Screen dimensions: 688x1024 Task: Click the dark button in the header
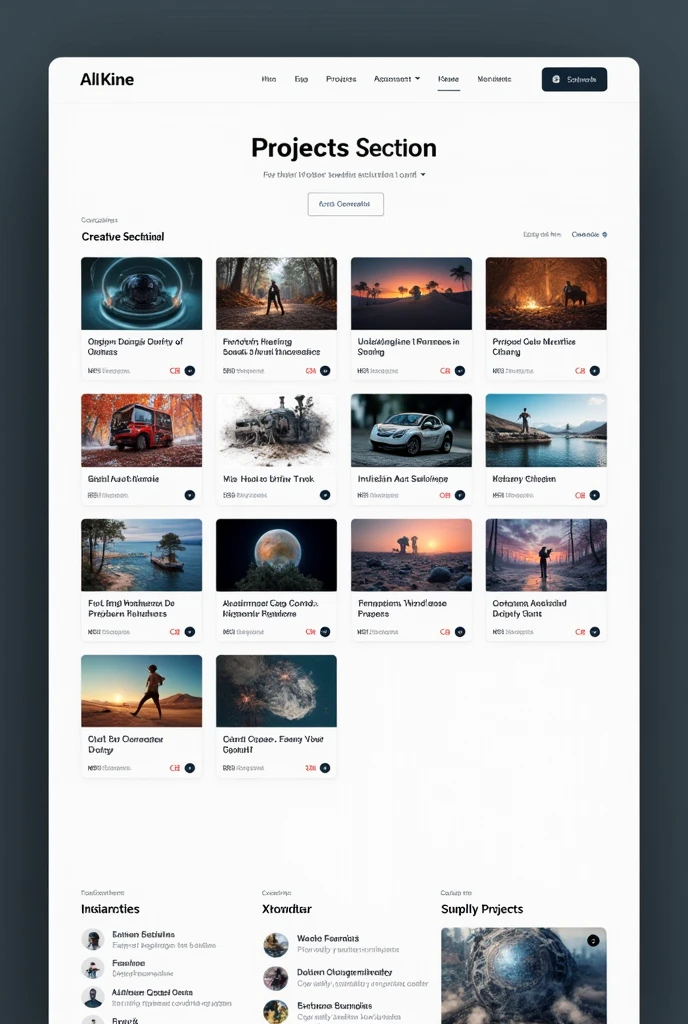coord(574,79)
